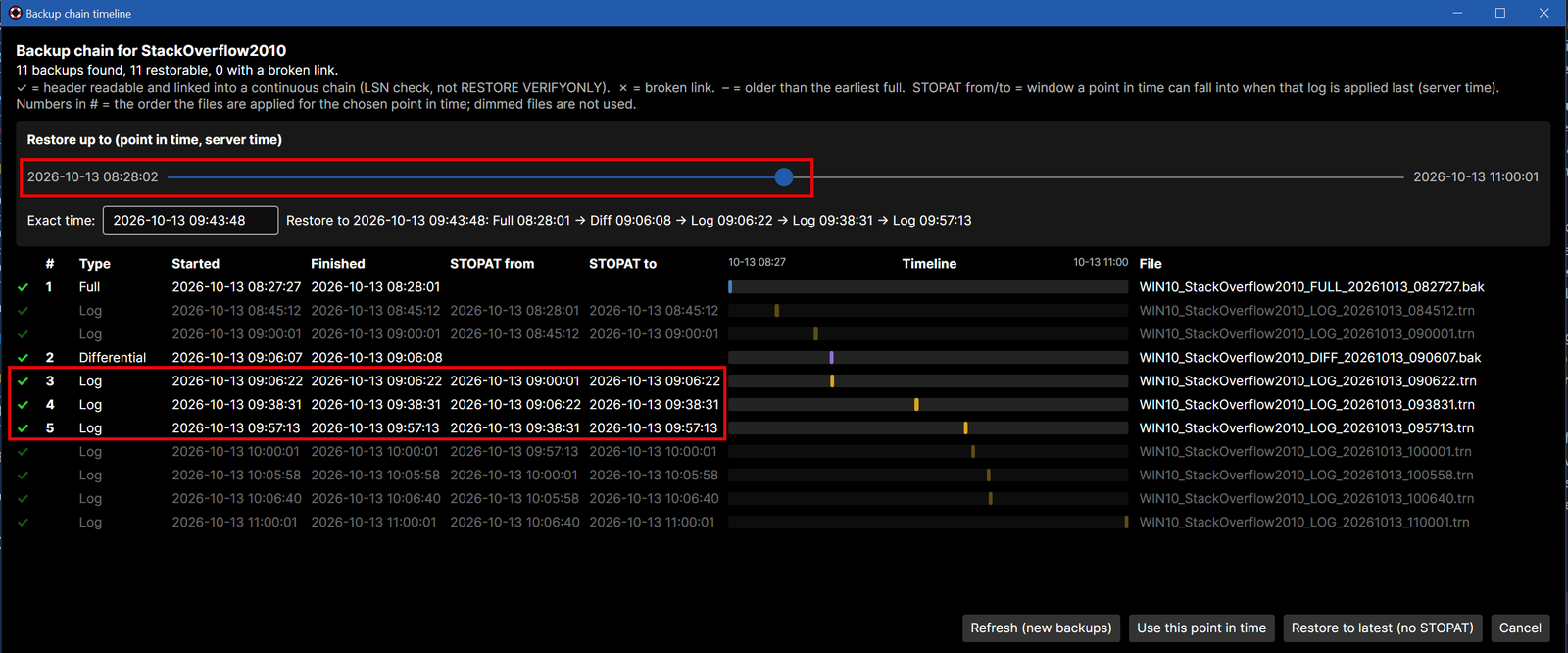Image resolution: width=1568 pixels, height=653 pixels.
Task: Click the Differential type cell
Action: 113,358
